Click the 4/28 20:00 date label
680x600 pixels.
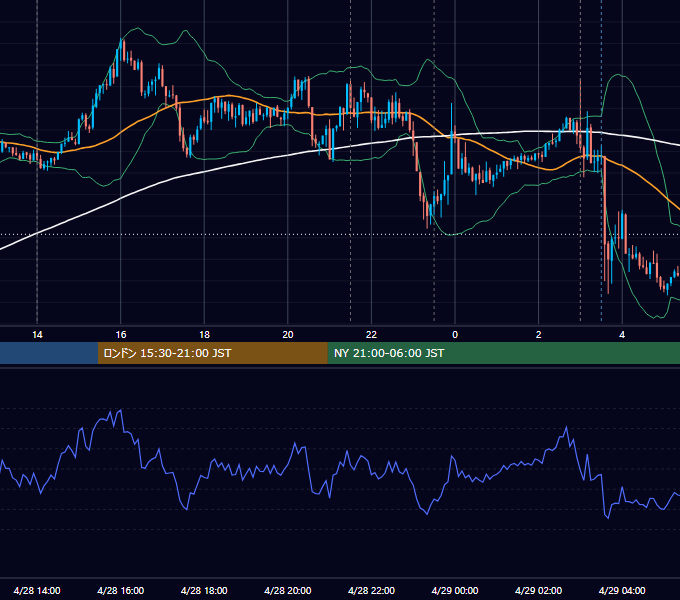tap(288, 590)
